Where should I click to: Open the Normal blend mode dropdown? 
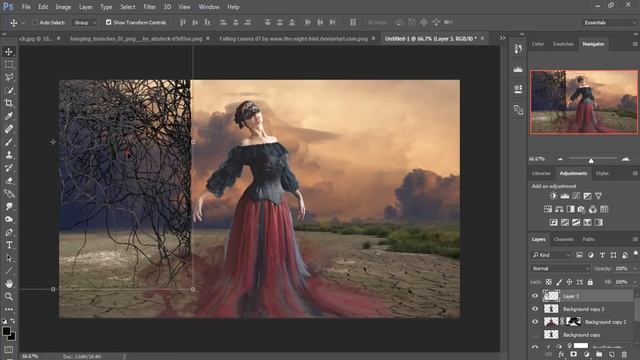(560, 269)
